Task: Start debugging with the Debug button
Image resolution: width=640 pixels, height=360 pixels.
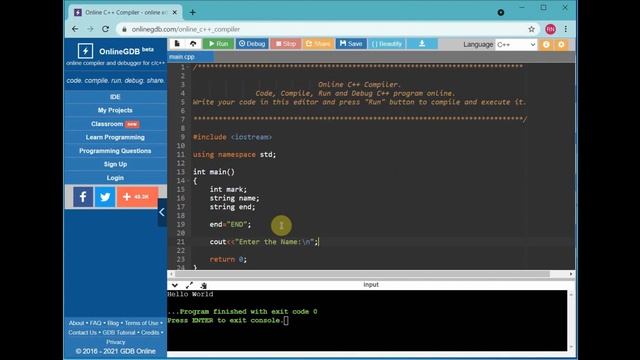Action: tap(252, 44)
